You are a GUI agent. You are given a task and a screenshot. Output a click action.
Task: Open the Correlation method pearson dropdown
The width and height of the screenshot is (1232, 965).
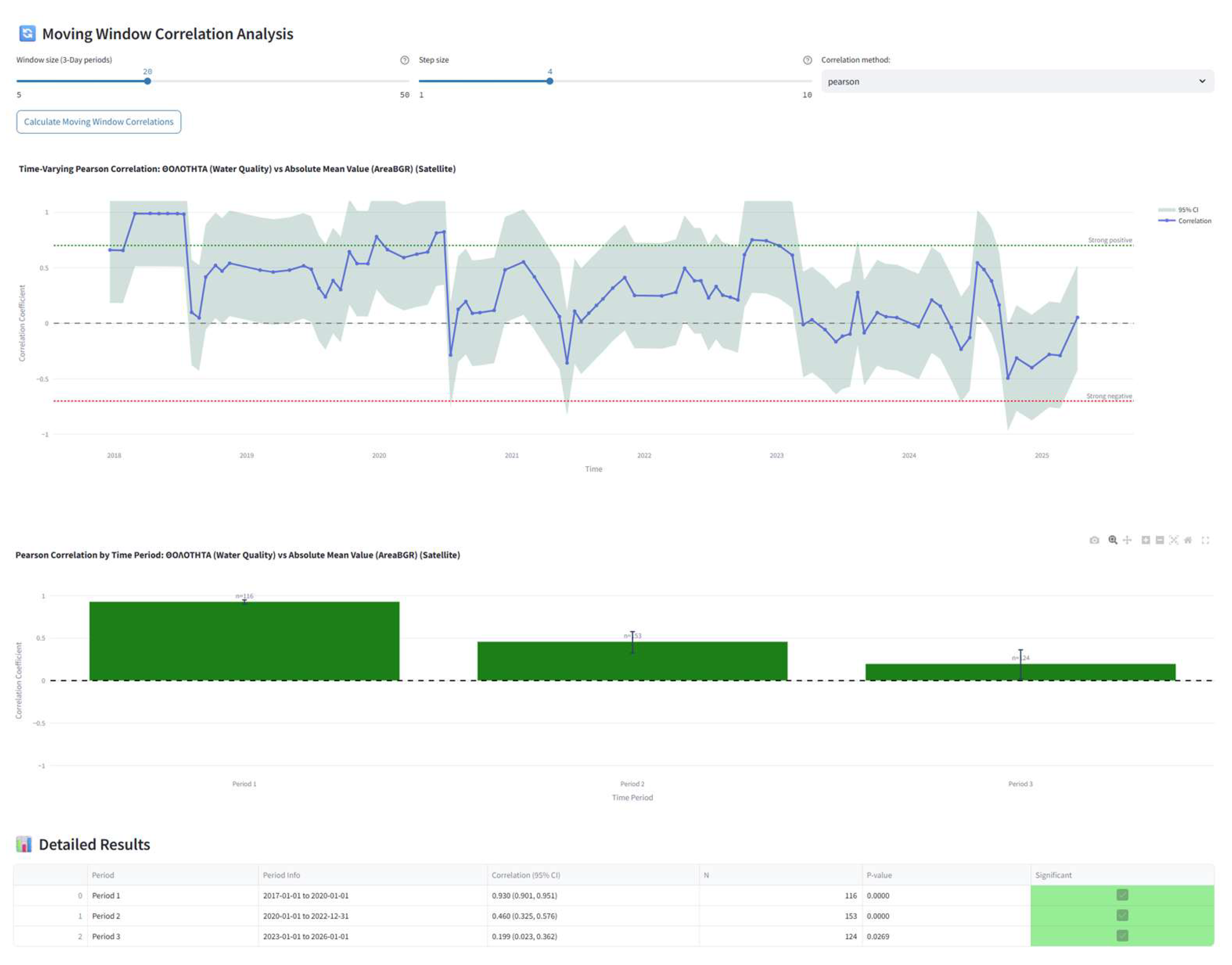[1017, 81]
